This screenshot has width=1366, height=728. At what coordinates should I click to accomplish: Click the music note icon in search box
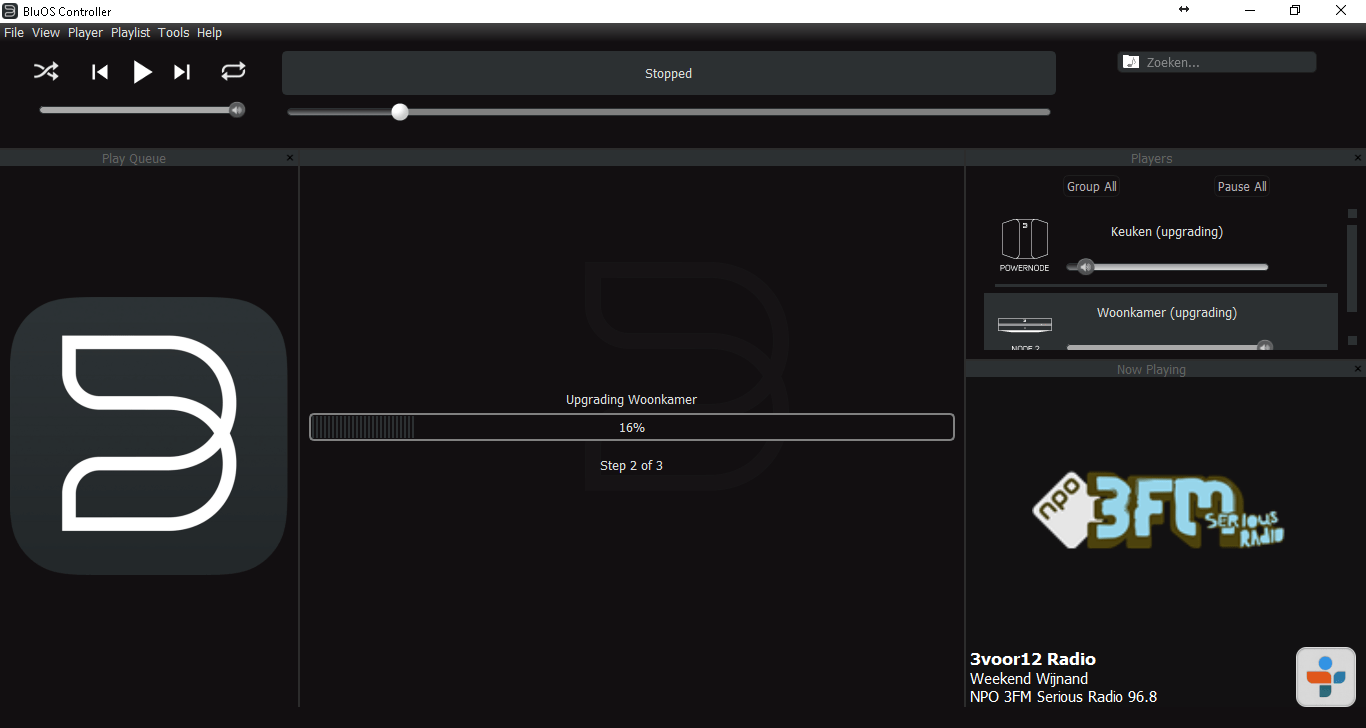(x=1130, y=62)
